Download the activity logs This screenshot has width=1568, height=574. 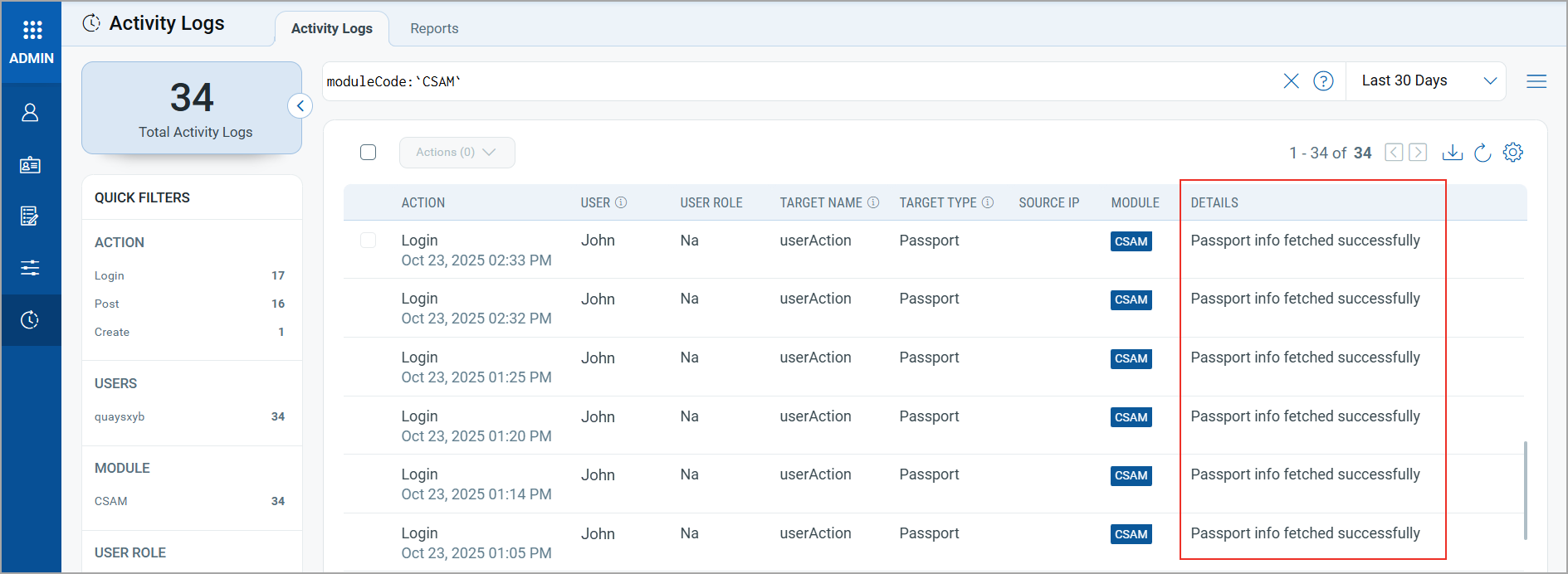1452,153
